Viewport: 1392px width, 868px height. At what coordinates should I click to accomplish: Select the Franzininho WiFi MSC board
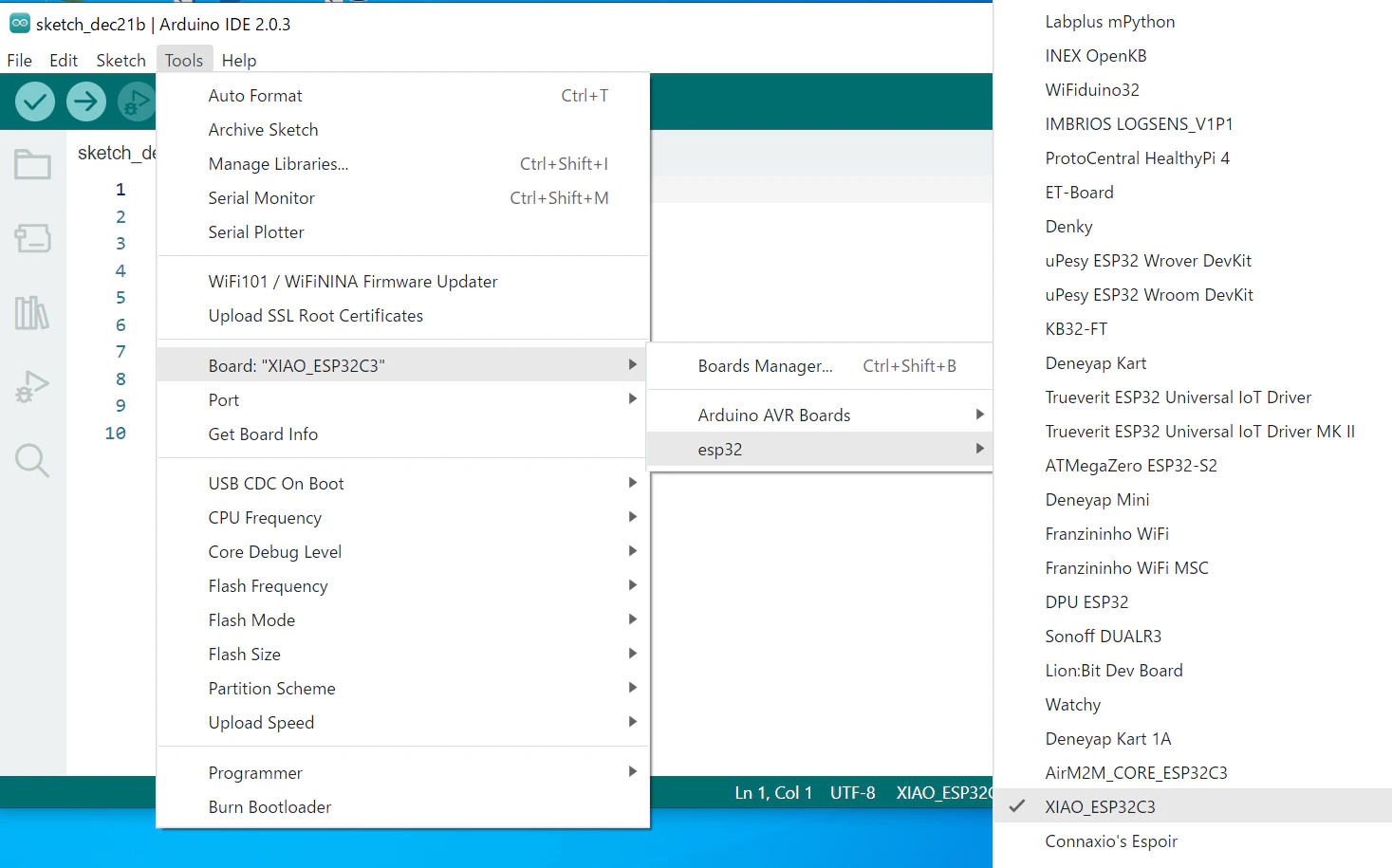1193,567
